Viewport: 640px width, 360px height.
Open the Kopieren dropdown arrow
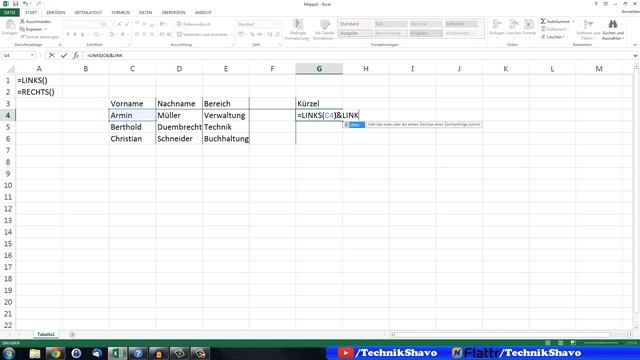point(45,29)
